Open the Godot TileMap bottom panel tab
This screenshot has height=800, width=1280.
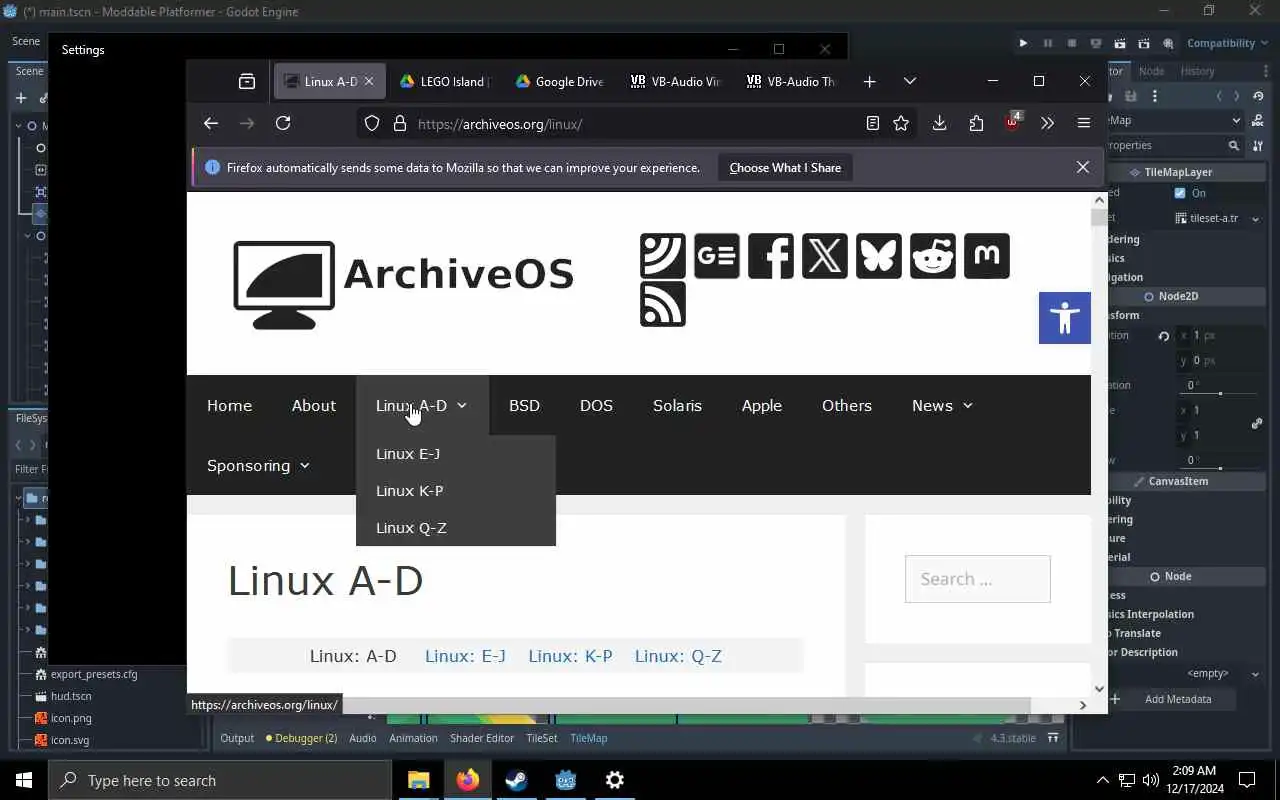(x=588, y=738)
